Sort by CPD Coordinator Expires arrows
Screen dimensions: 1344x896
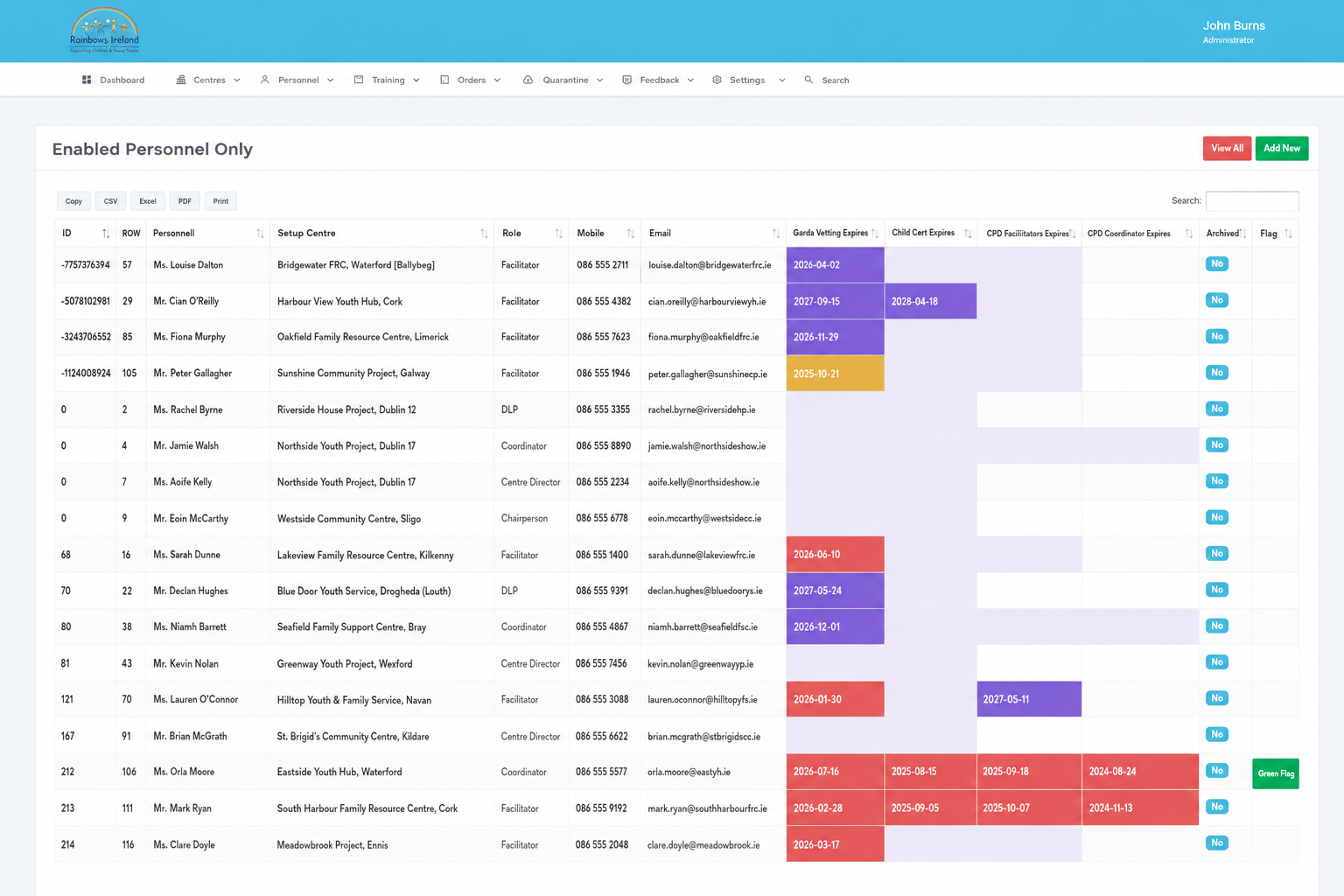(x=1188, y=234)
